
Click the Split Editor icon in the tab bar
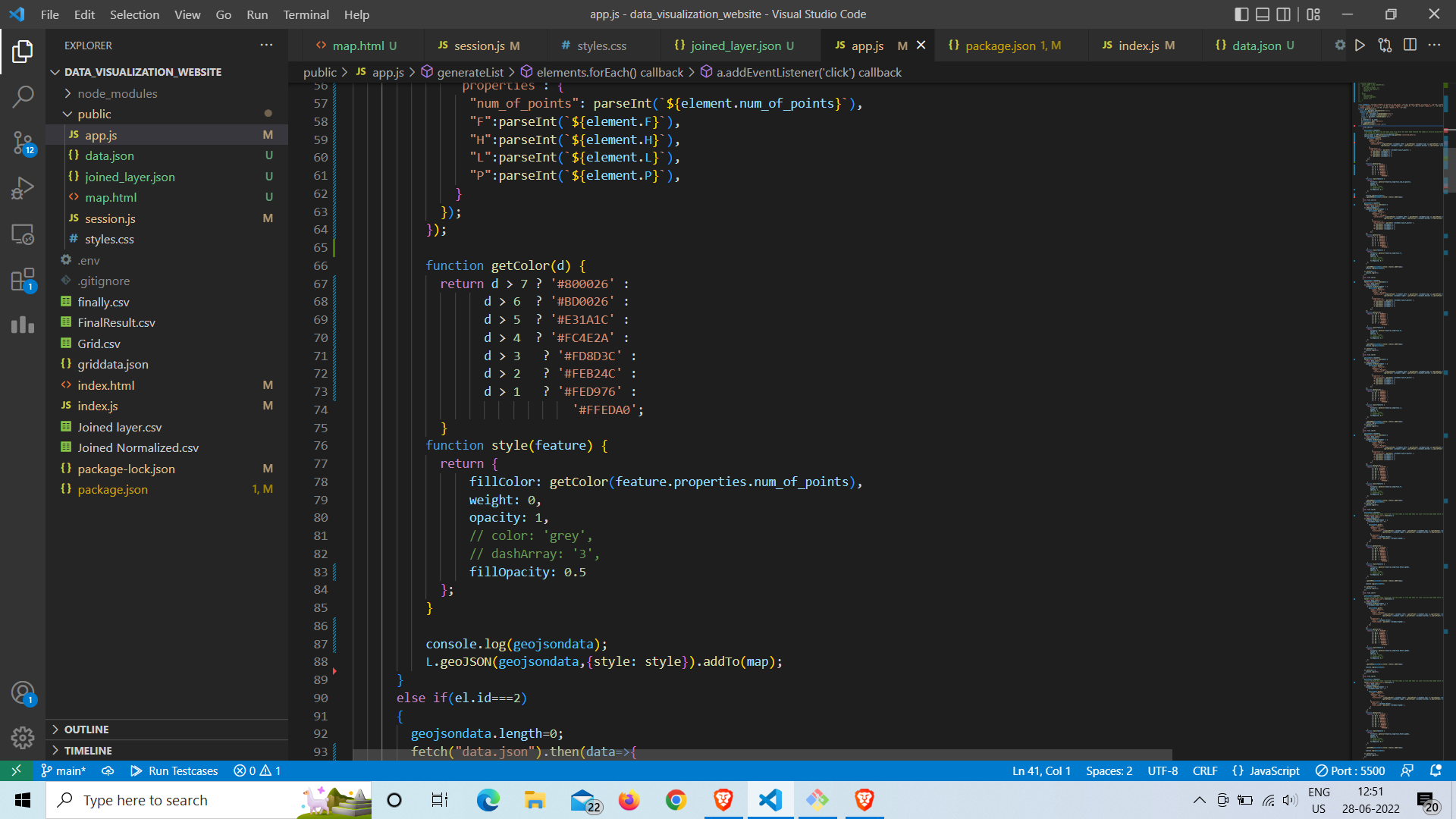point(1410,45)
